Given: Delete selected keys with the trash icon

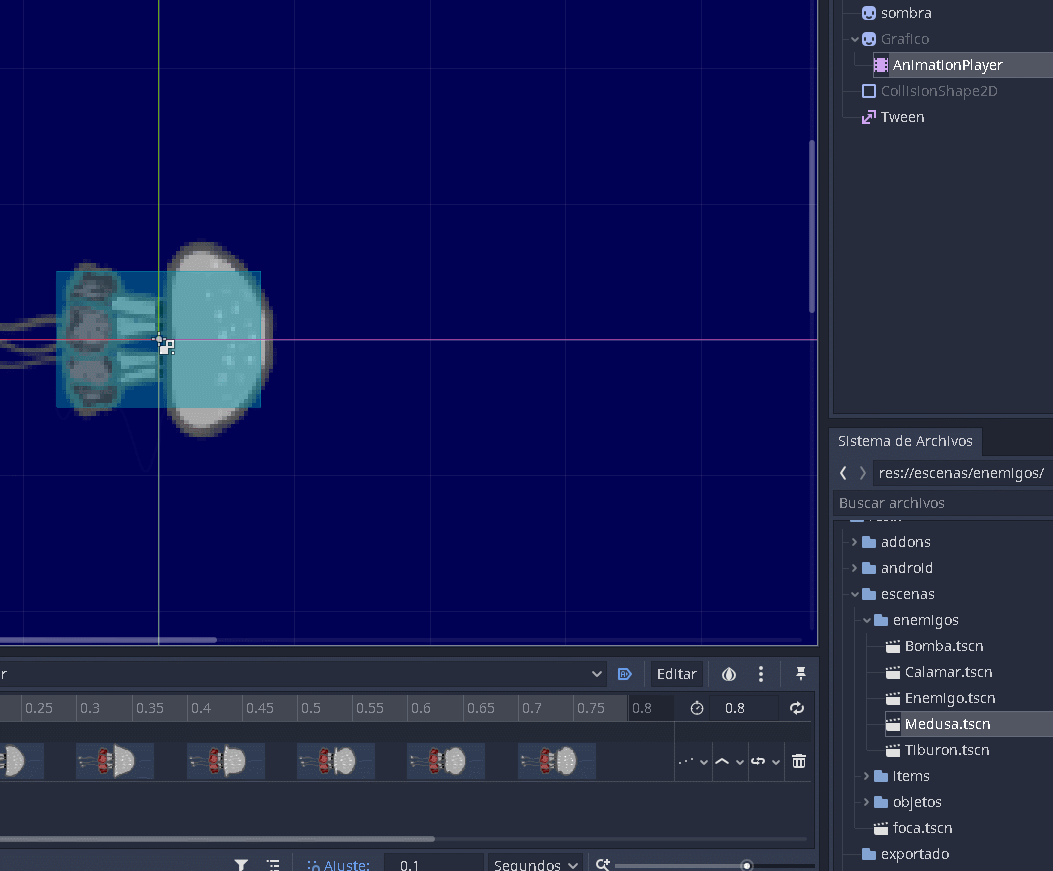Looking at the screenshot, I should 799,761.
